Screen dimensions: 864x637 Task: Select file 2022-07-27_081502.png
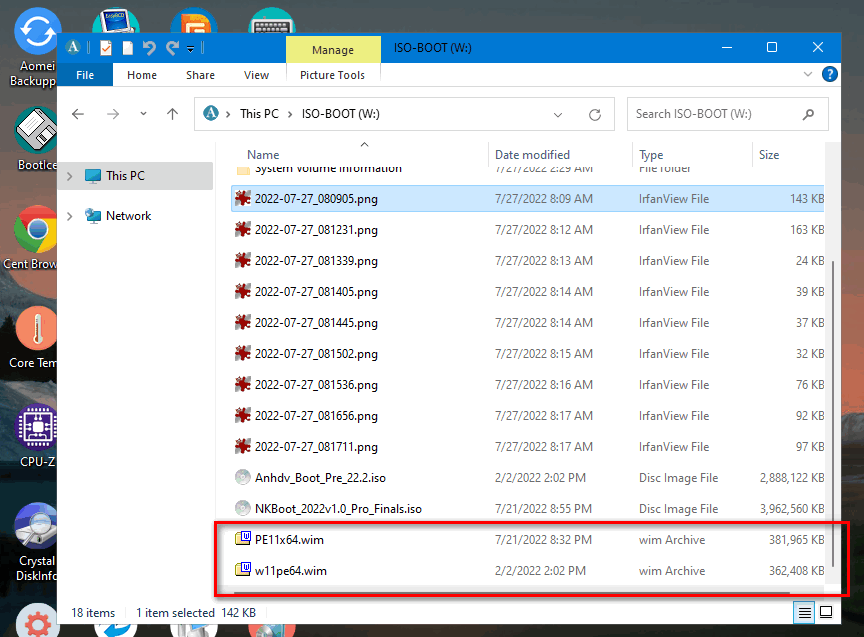tap(527, 354)
